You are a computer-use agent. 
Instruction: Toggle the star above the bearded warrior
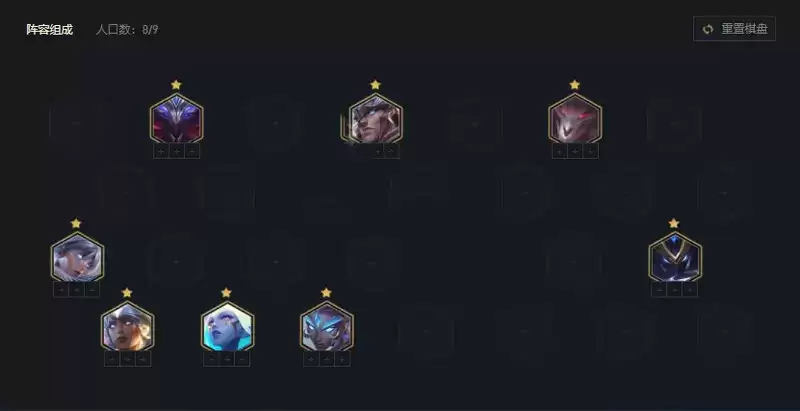(376, 85)
